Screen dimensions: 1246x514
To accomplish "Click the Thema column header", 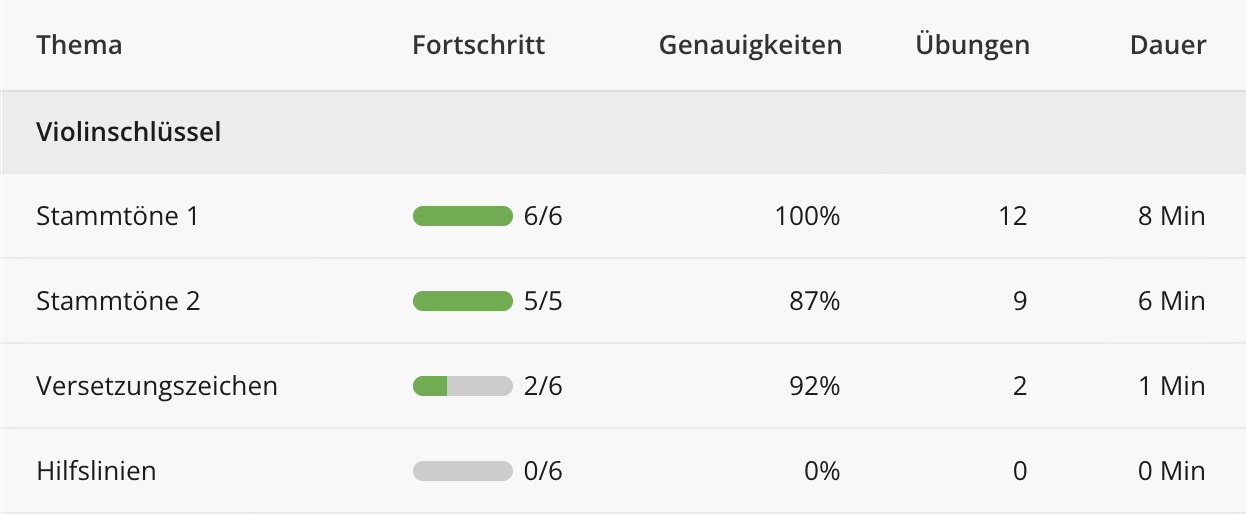I will (79, 45).
